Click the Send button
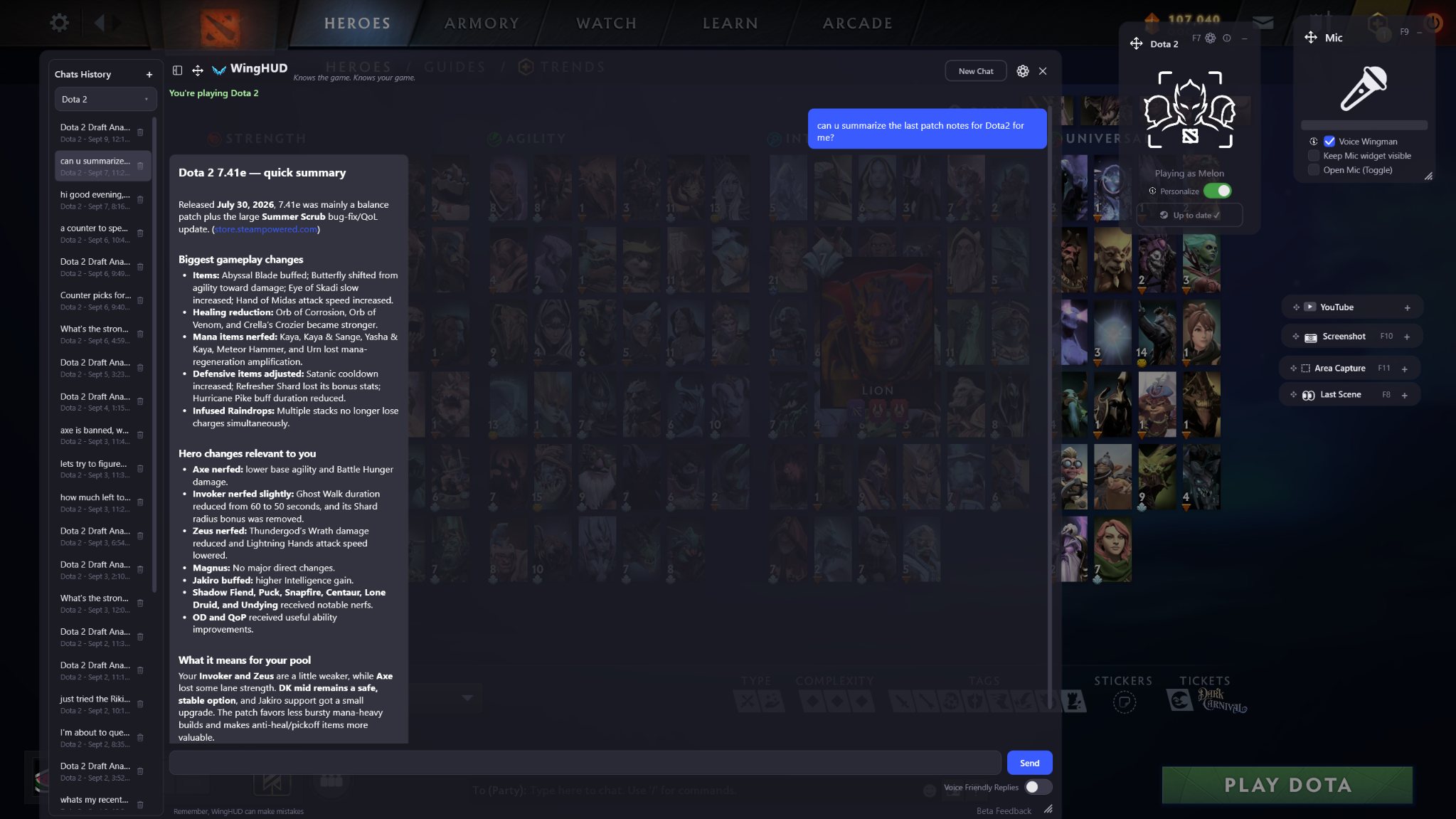This screenshot has width=1456, height=819. point(1029,763)
